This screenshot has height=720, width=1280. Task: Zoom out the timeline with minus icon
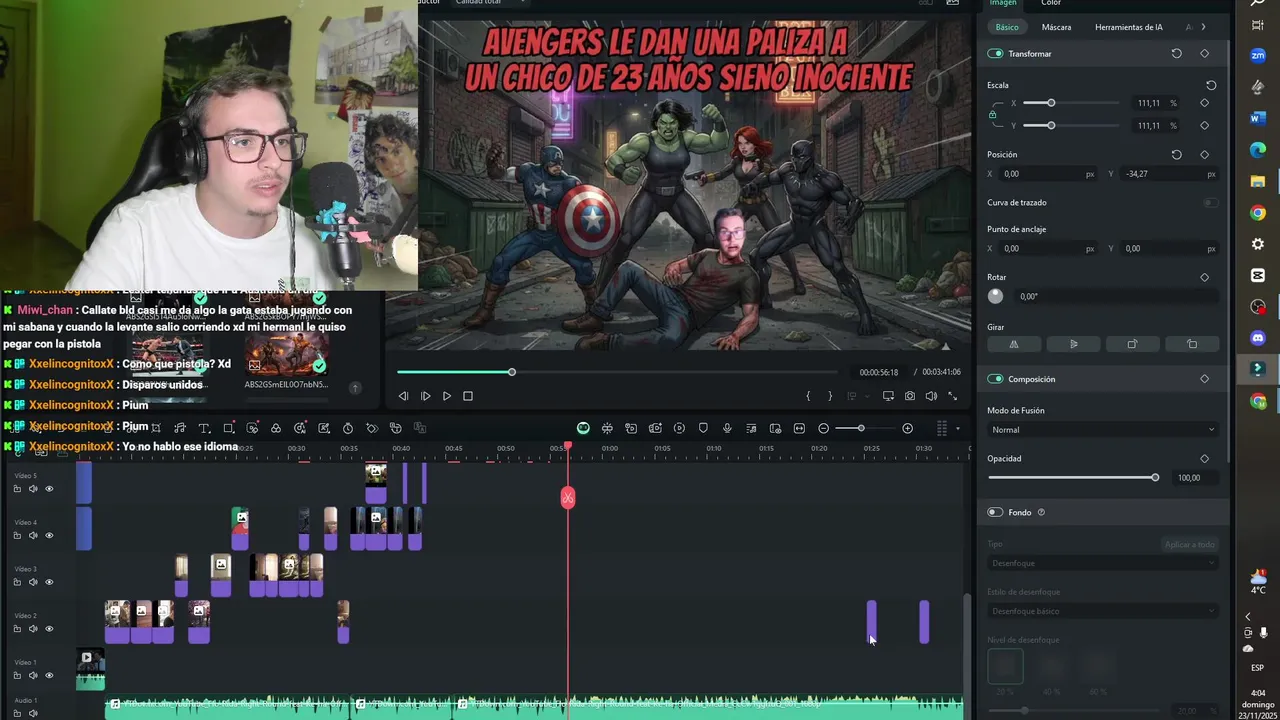(823, 428)
